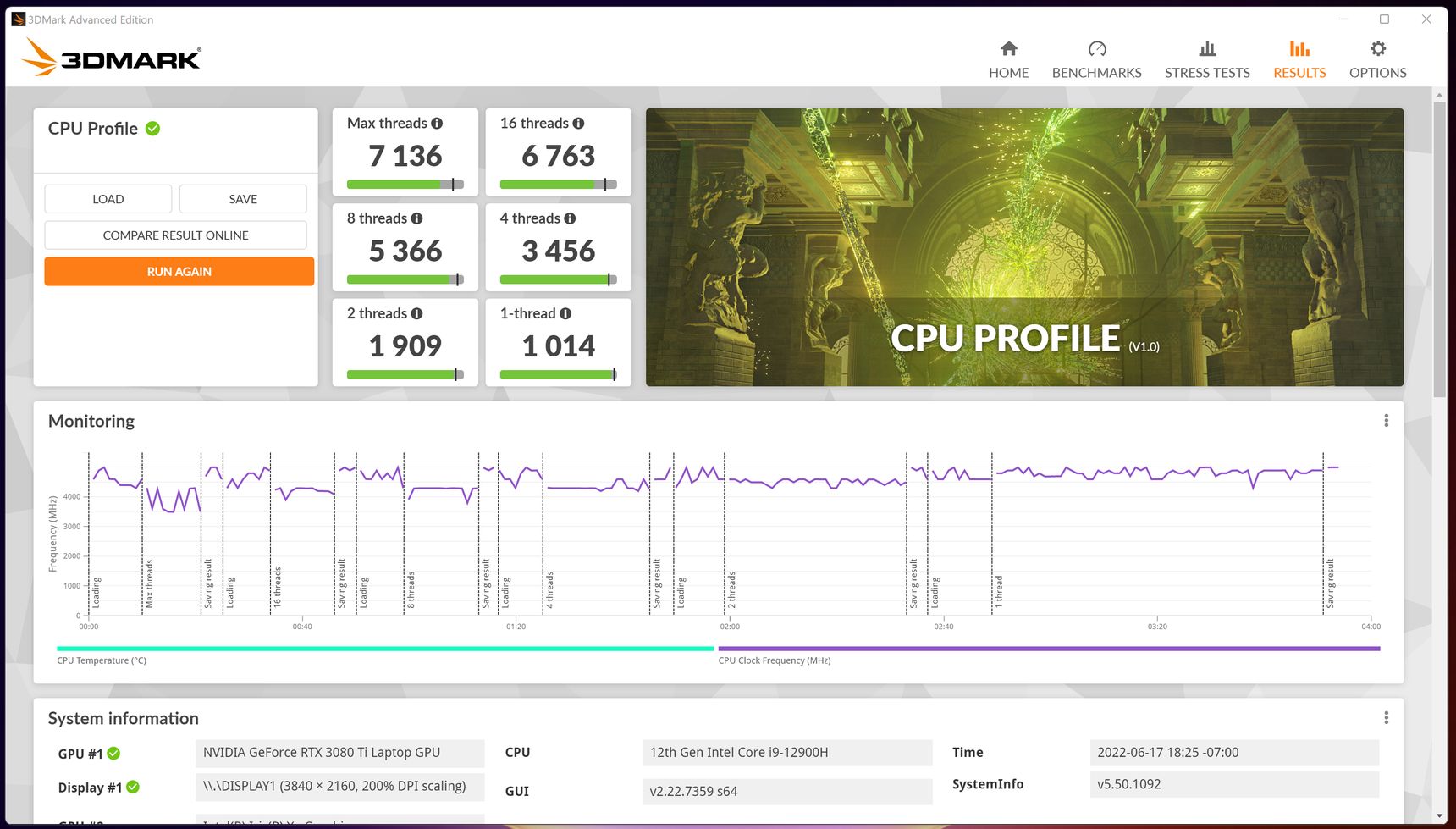The width and height of the screenshot is (1456, 829).
Task: Click the scrollbar down arrow
Action: tap(1439, 817)
